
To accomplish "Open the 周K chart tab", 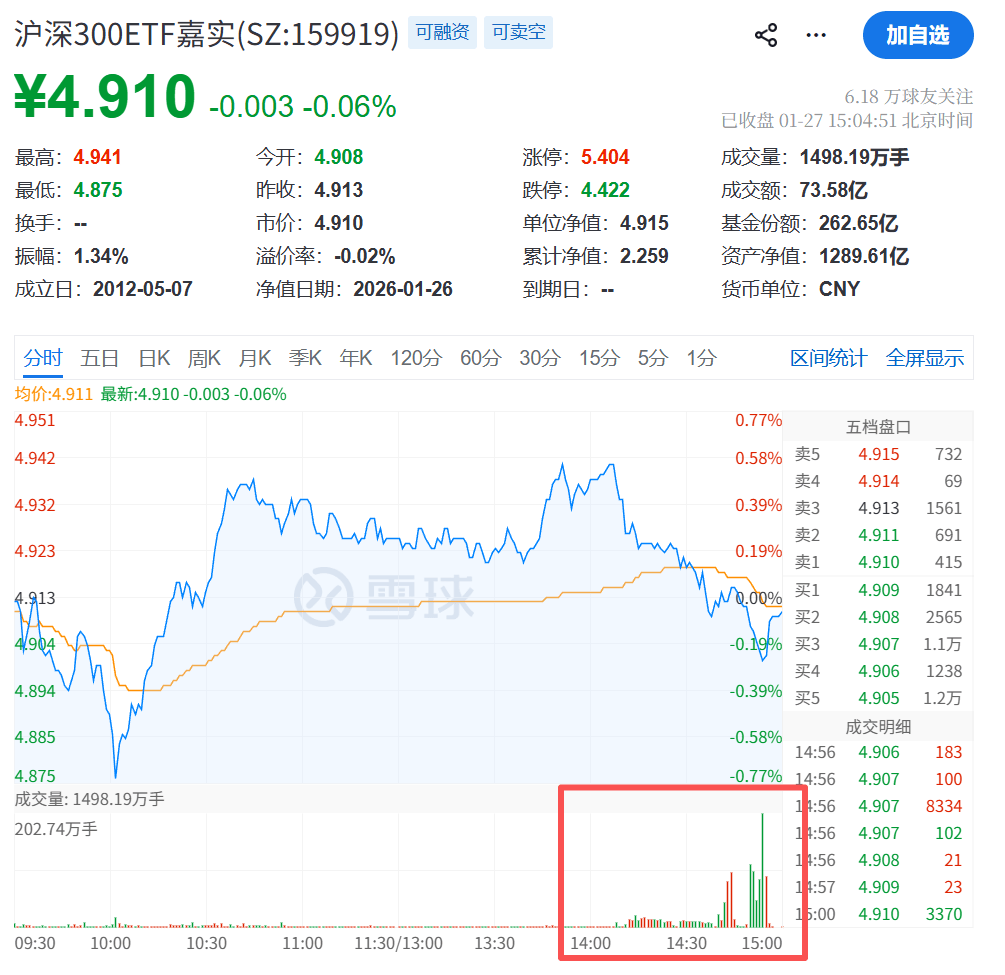I will [x=204, y=358].
